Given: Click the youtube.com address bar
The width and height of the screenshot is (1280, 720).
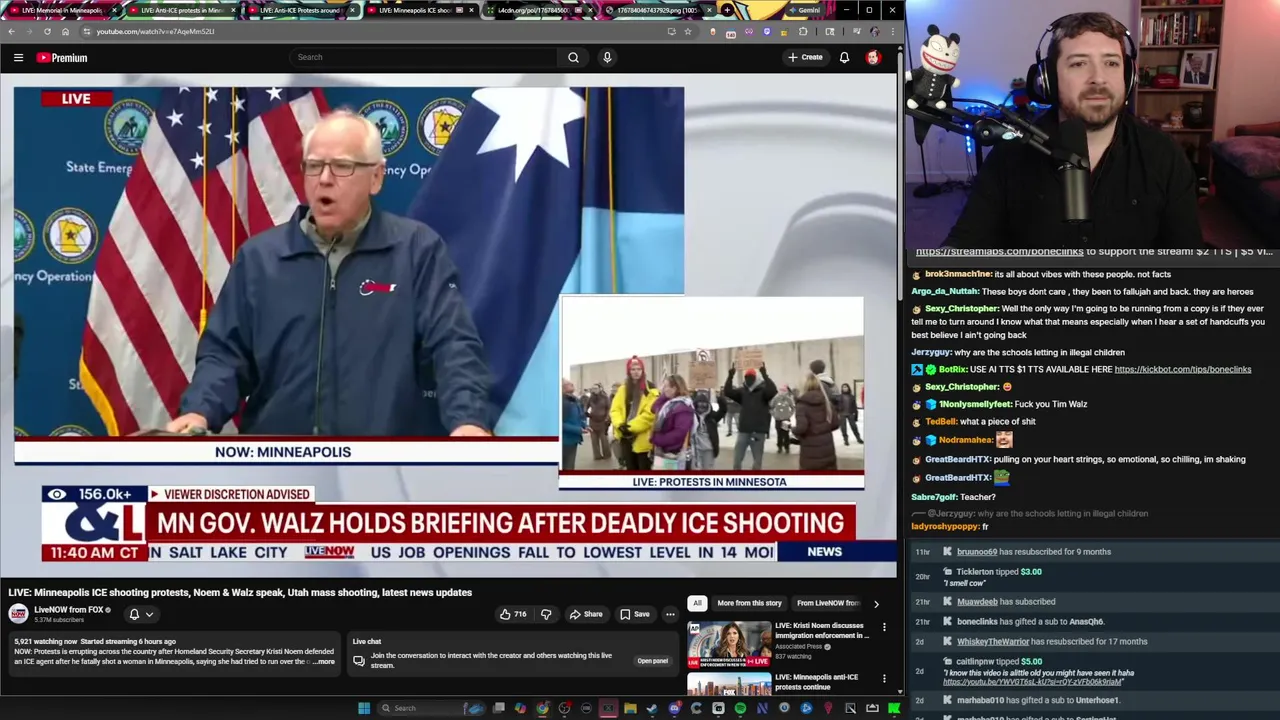Looking at the screenshot, I should 370,31.
